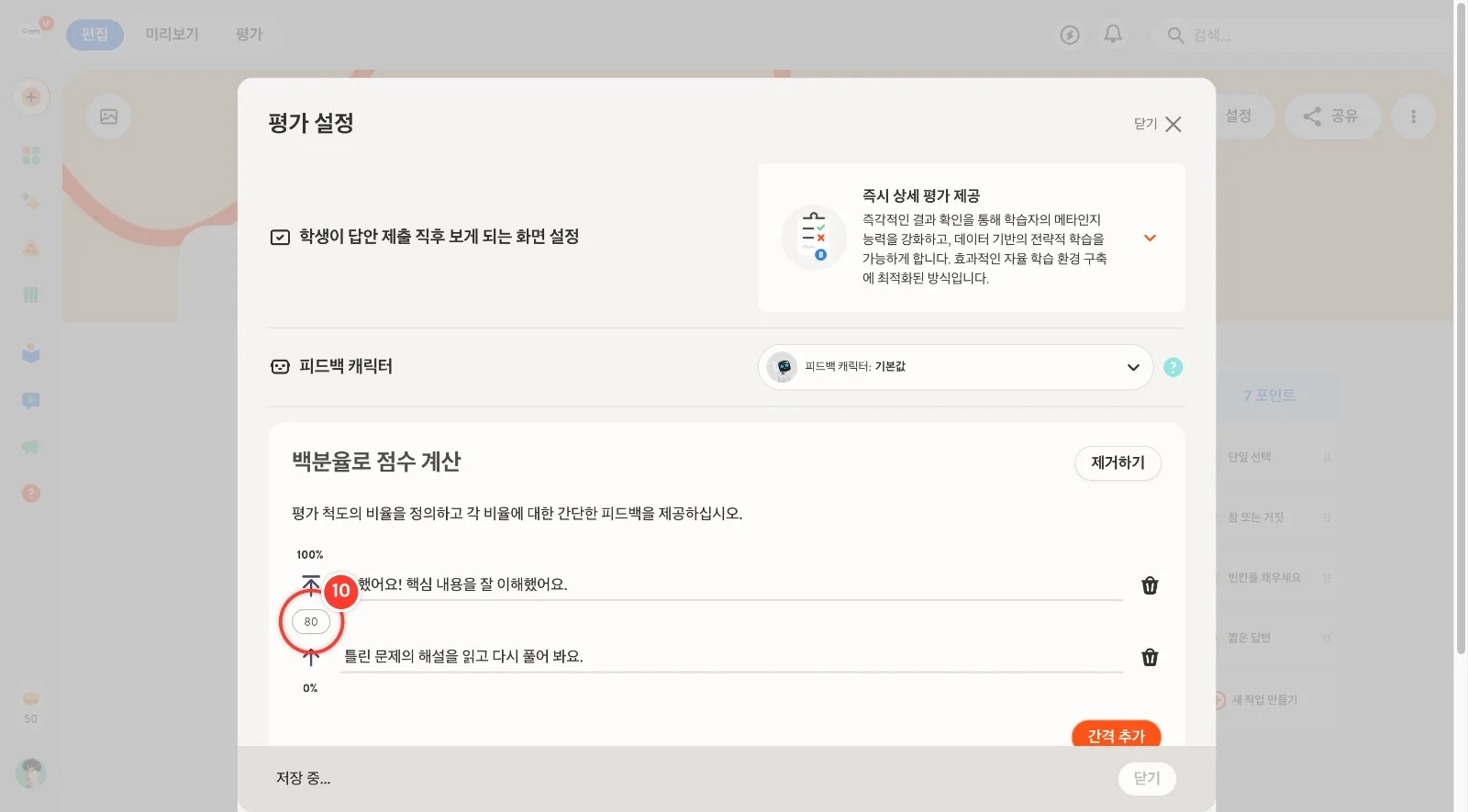The height and width of the screenshot is (812, 1468).
Task: Click the image icon on the cover banner
Action: [108, 117]
